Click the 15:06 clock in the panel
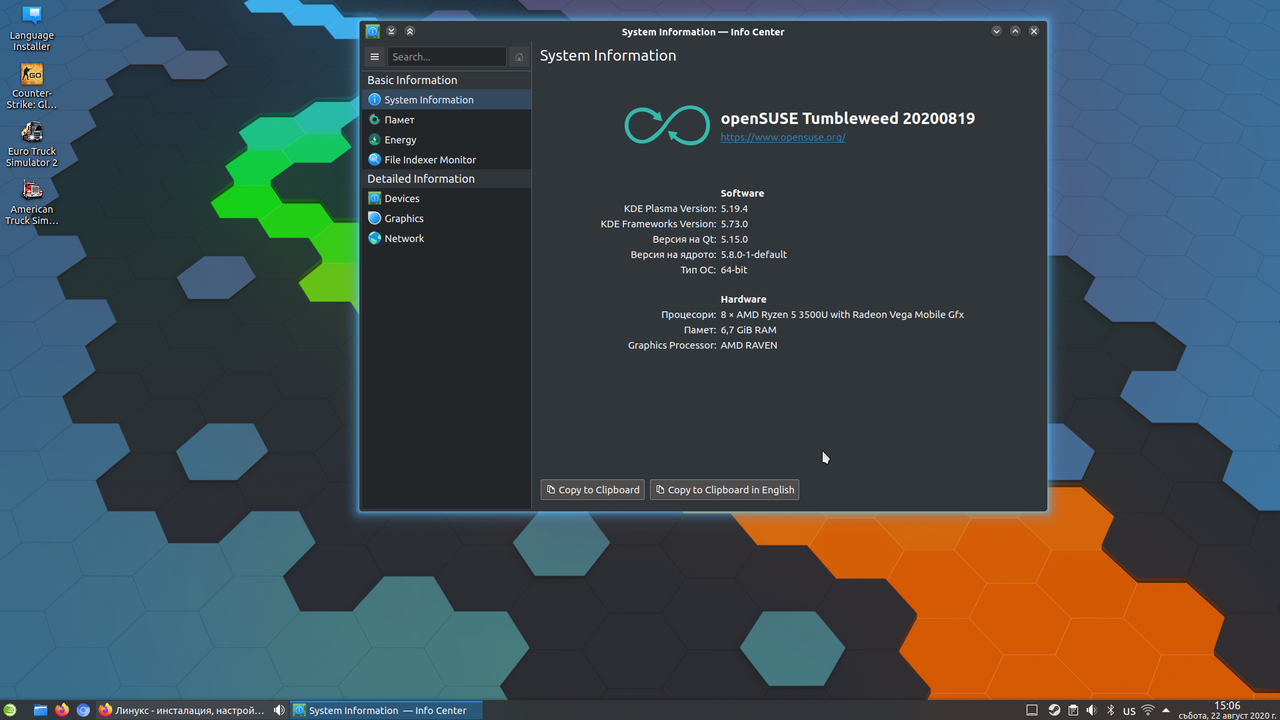1280x720 pixels. (1227, 706)
